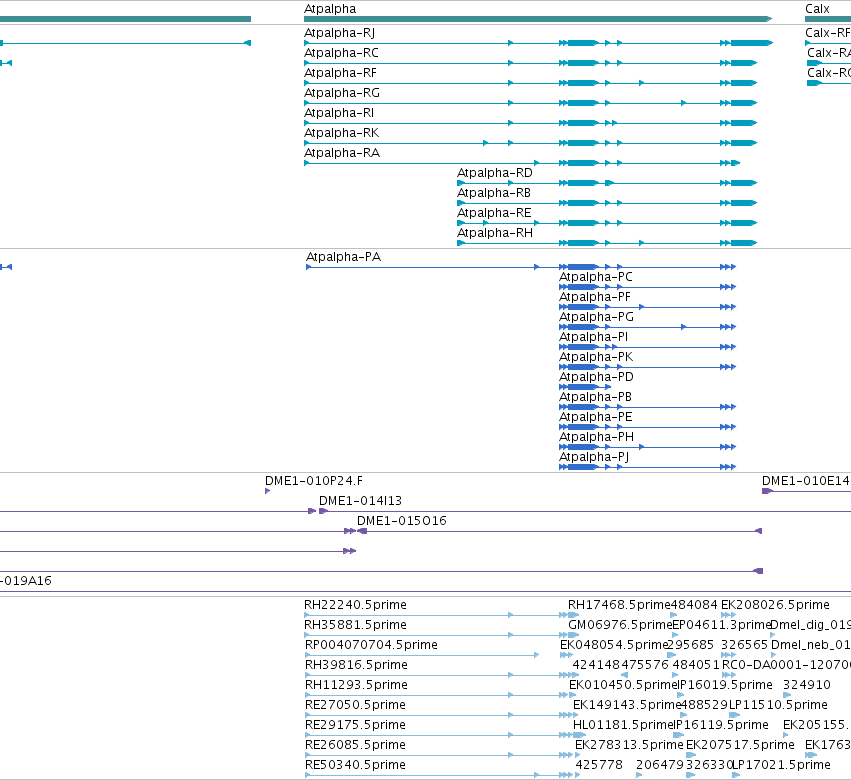
Task: Select transcript Atpalpha-RF label
Action: tap(340, 73)
